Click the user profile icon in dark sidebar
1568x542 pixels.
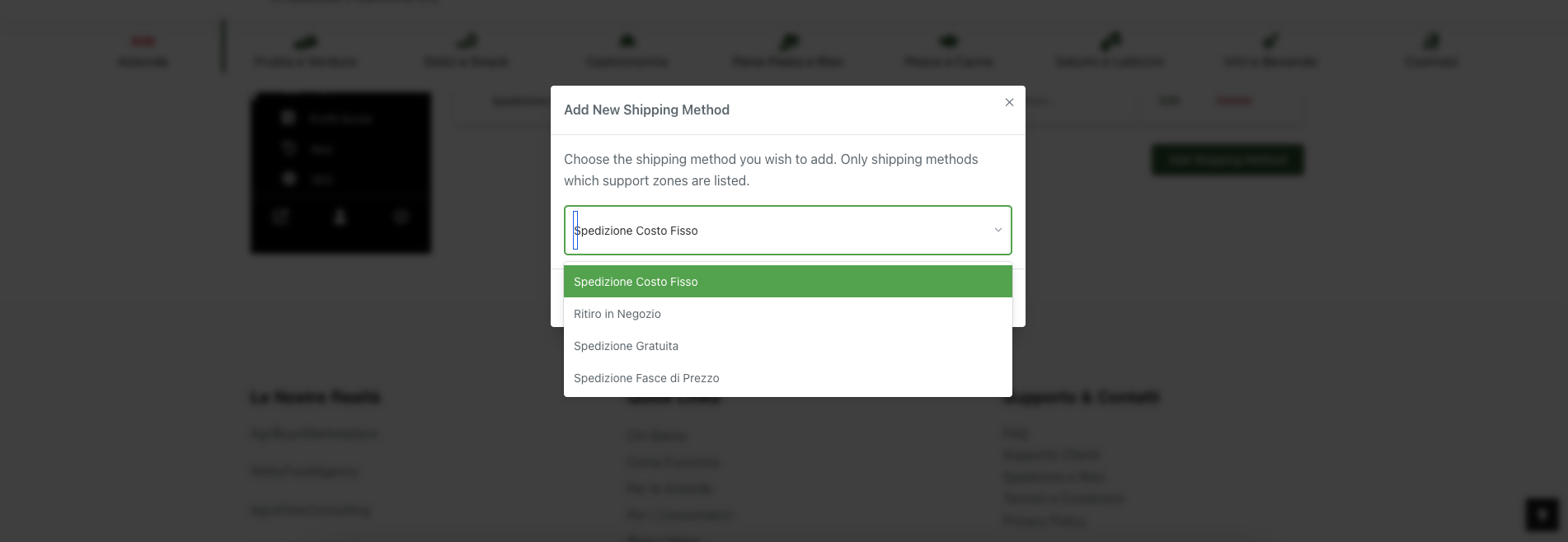click(x=340, y=217)
